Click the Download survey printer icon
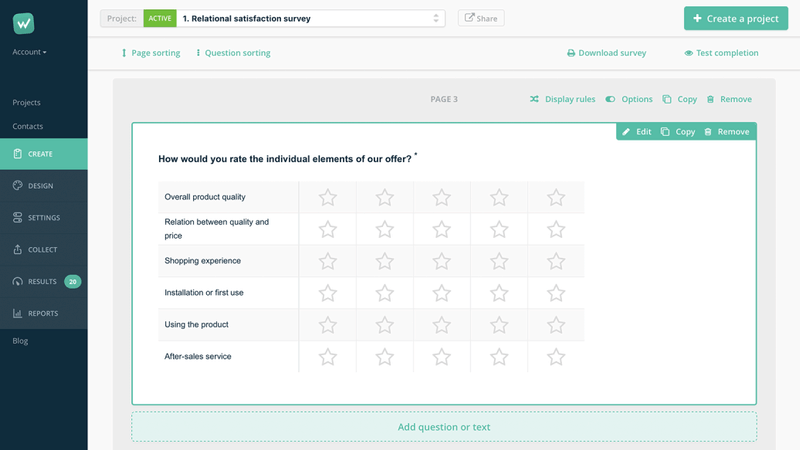 571,53
